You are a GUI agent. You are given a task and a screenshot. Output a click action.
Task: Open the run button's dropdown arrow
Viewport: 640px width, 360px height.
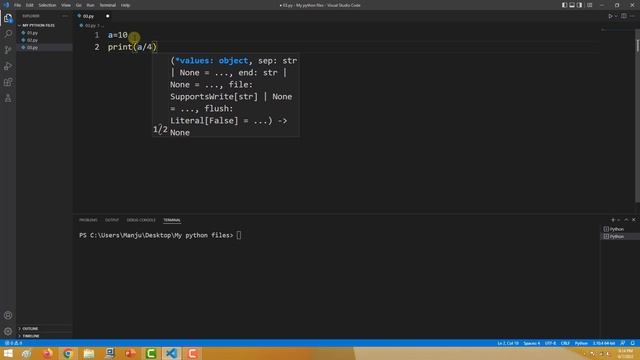pos(616,16)
